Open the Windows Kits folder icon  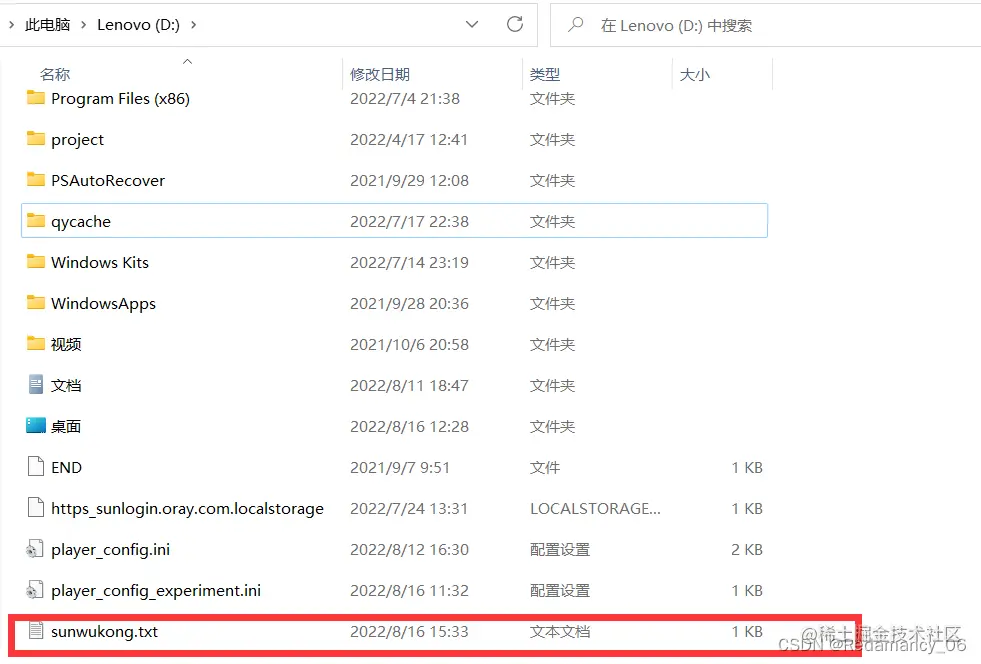pyautogui.click(x=36, y=262)
